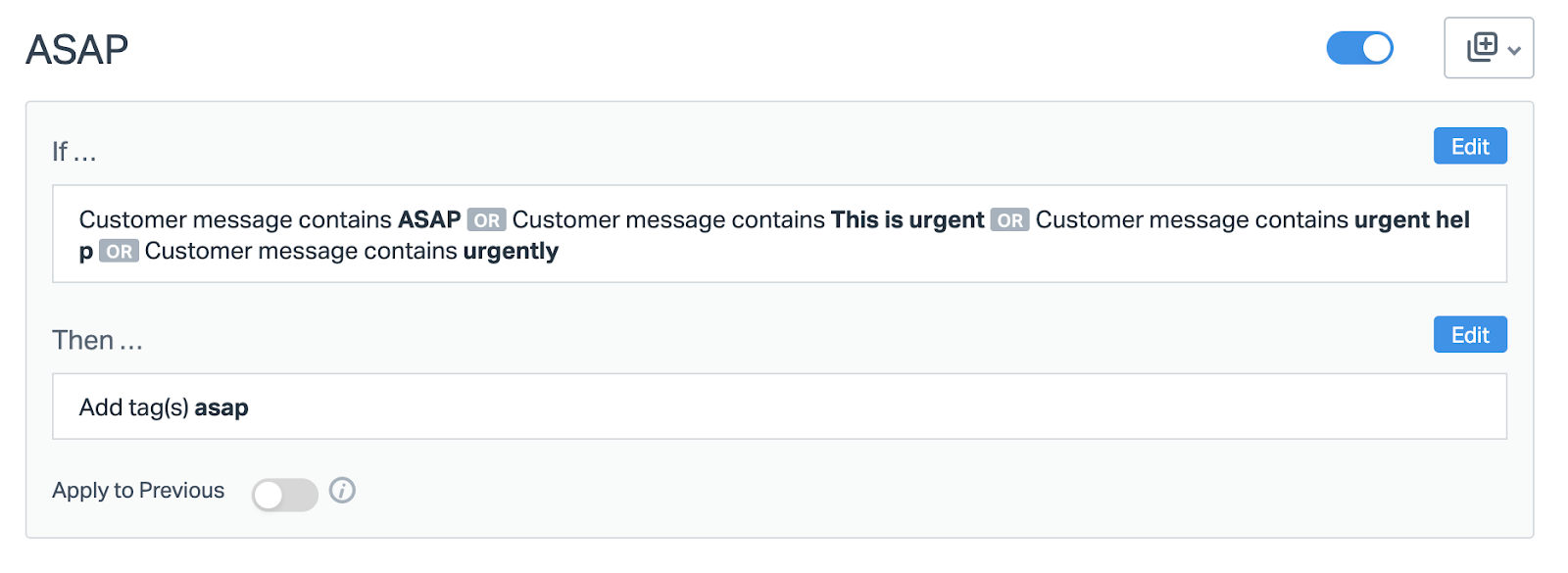Click the asap tag in Then action
The height and width of the screenshot is (573, 1568).
point(221,407)
